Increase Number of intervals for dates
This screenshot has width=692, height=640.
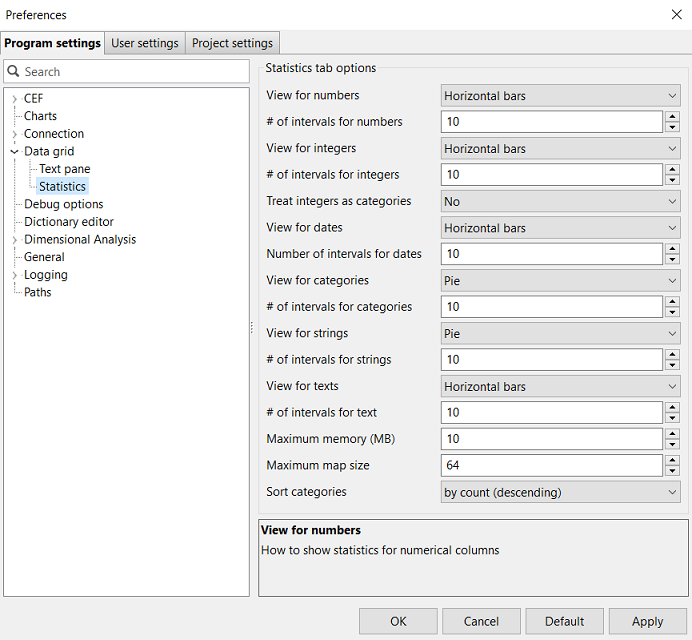coord(672,248)
